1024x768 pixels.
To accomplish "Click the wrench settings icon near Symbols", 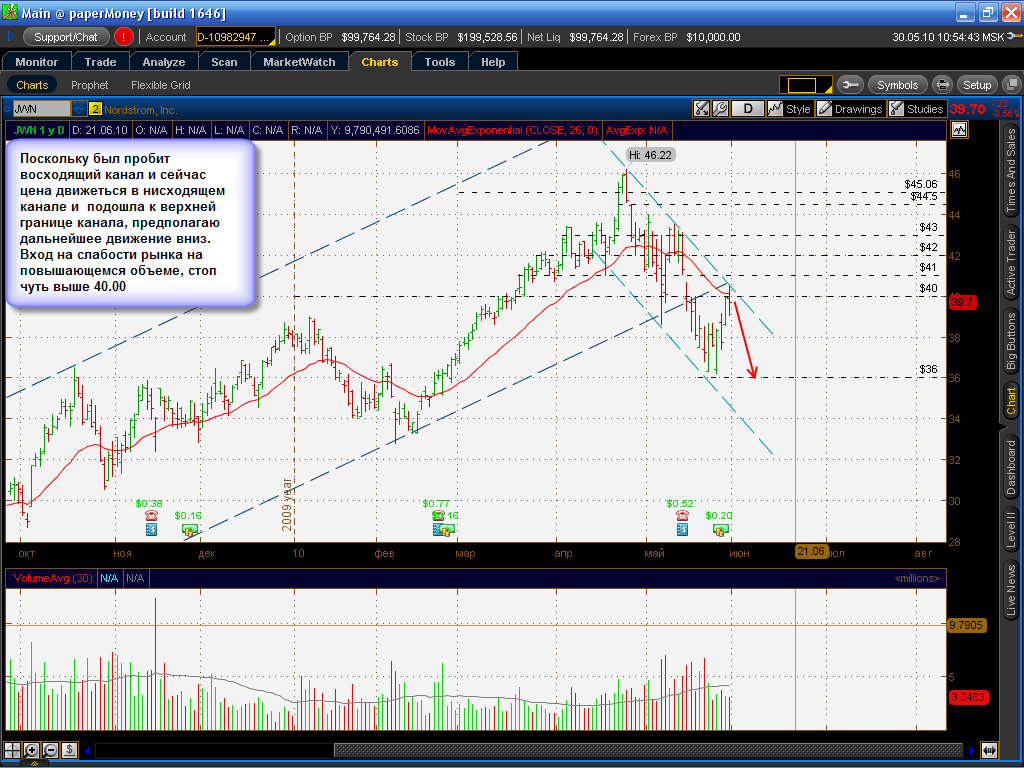I will click(x=850, y=85).
